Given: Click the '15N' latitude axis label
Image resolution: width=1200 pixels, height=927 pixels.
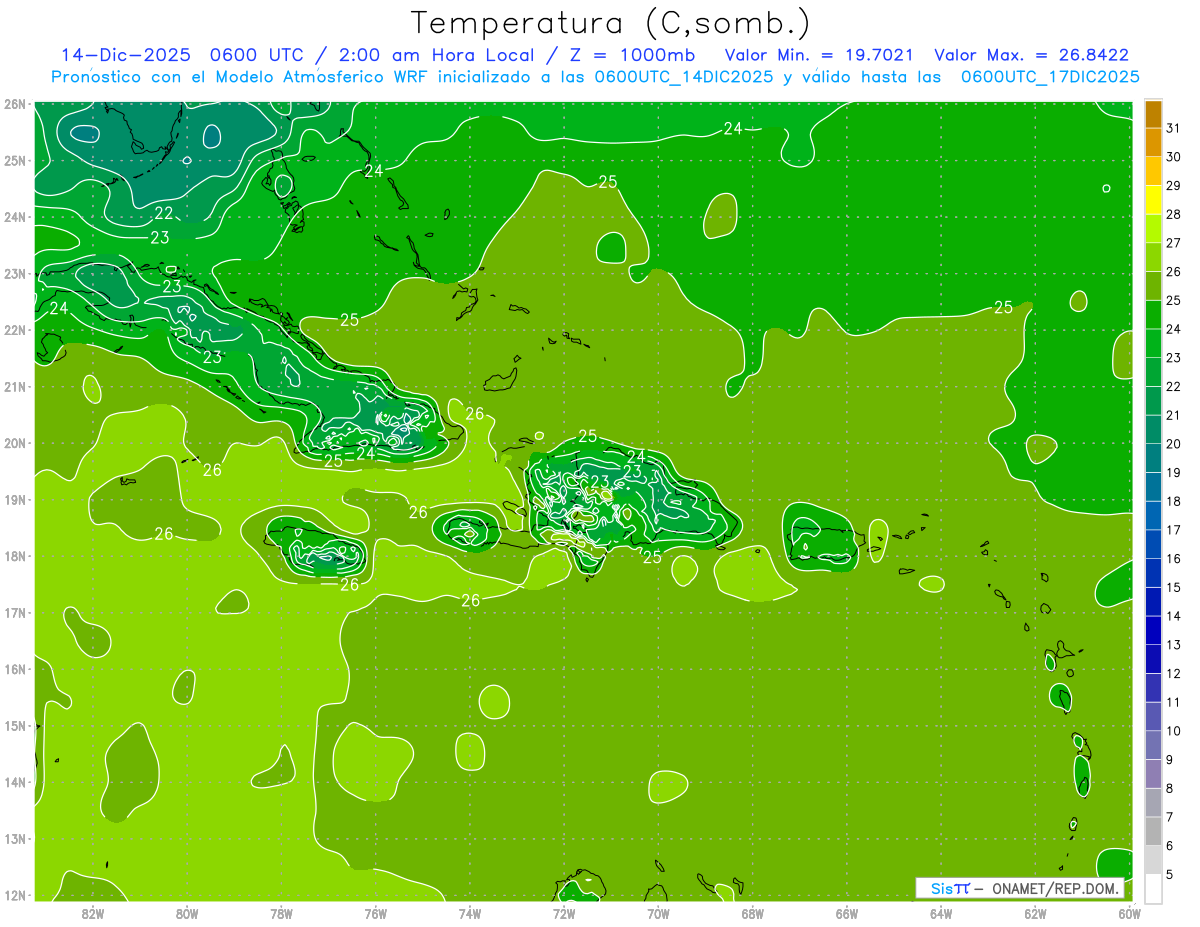Looking at the screenshot, I should click(x=15, y=726).
